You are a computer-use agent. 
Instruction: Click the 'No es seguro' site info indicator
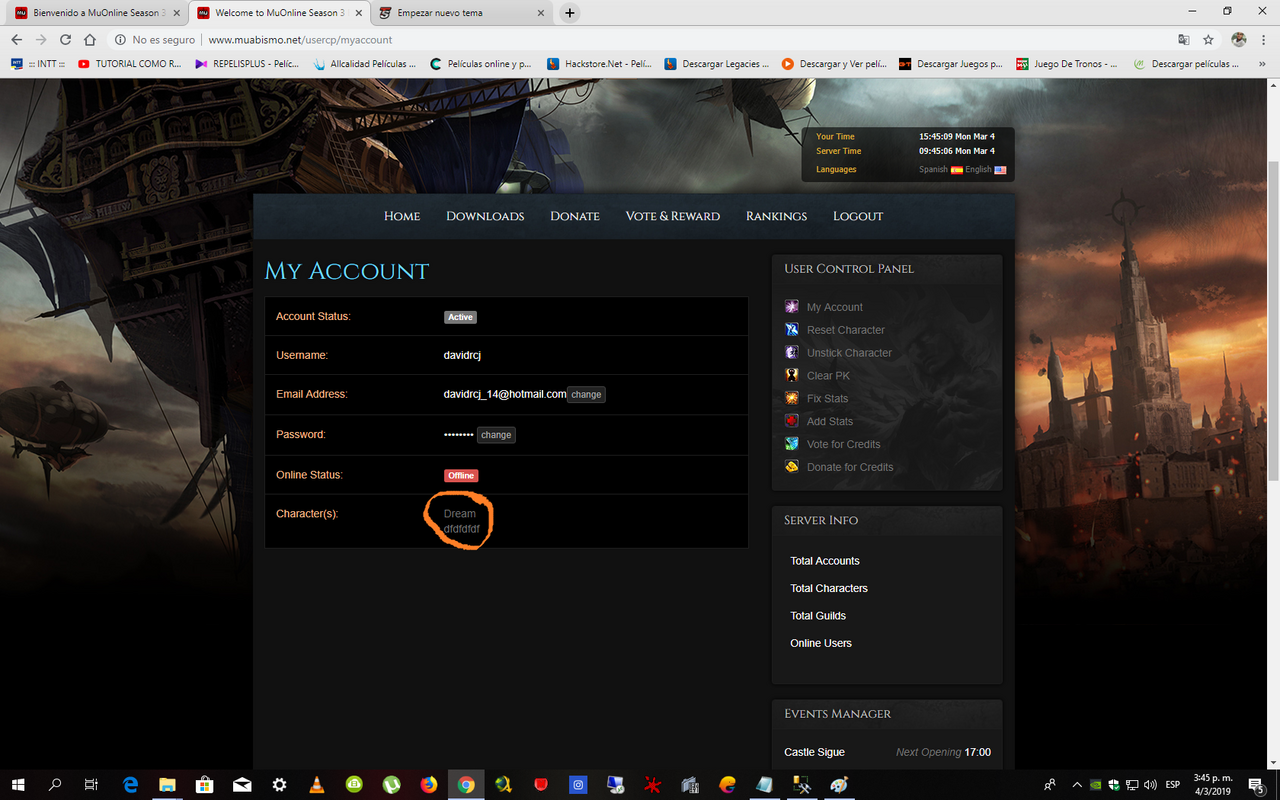pyautogui.click(x=155, y=40)
